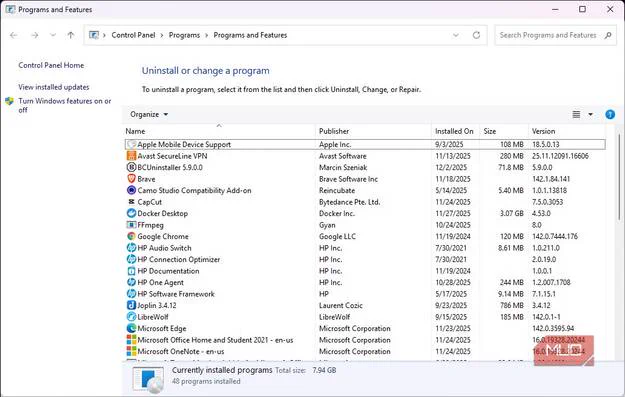Open Turn Windows features on or off
Image resolution: width=625 pixels, height=397 pixels.
click(65, 105)
